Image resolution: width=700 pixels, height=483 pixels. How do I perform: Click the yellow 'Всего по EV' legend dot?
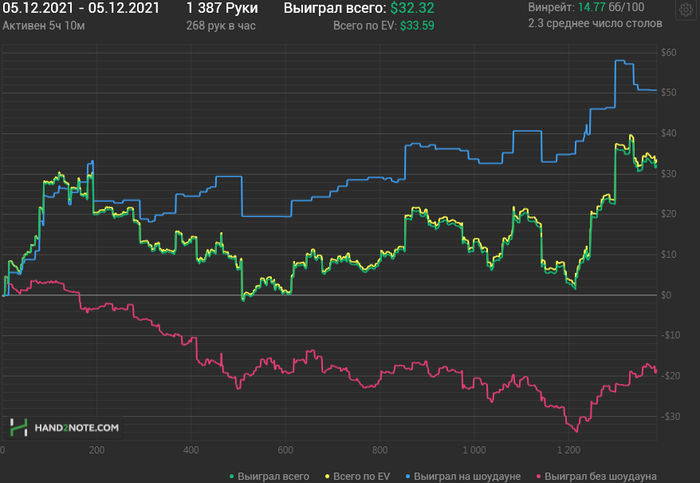(x=324, y=475)
